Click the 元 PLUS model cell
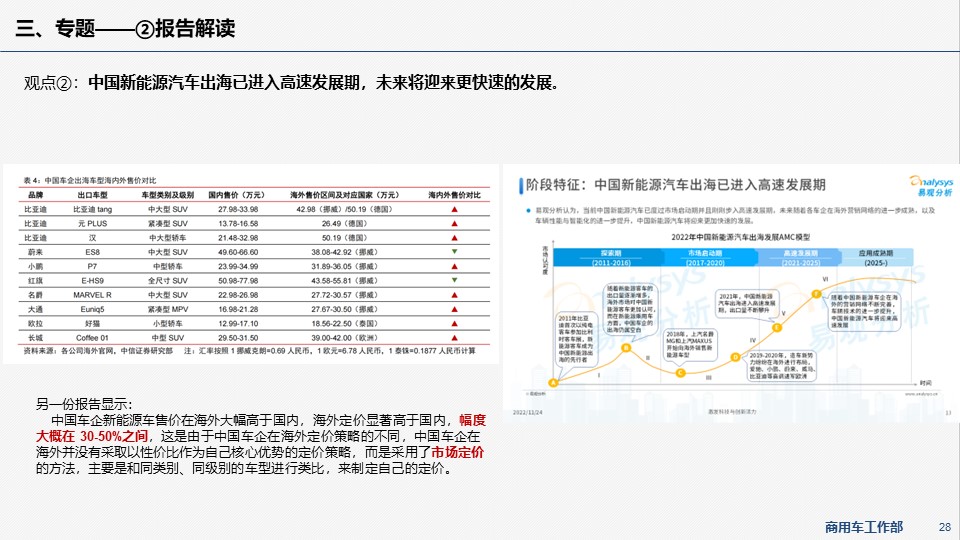The height and width of the screenshot is (540, 960). (x=92, y=223)
